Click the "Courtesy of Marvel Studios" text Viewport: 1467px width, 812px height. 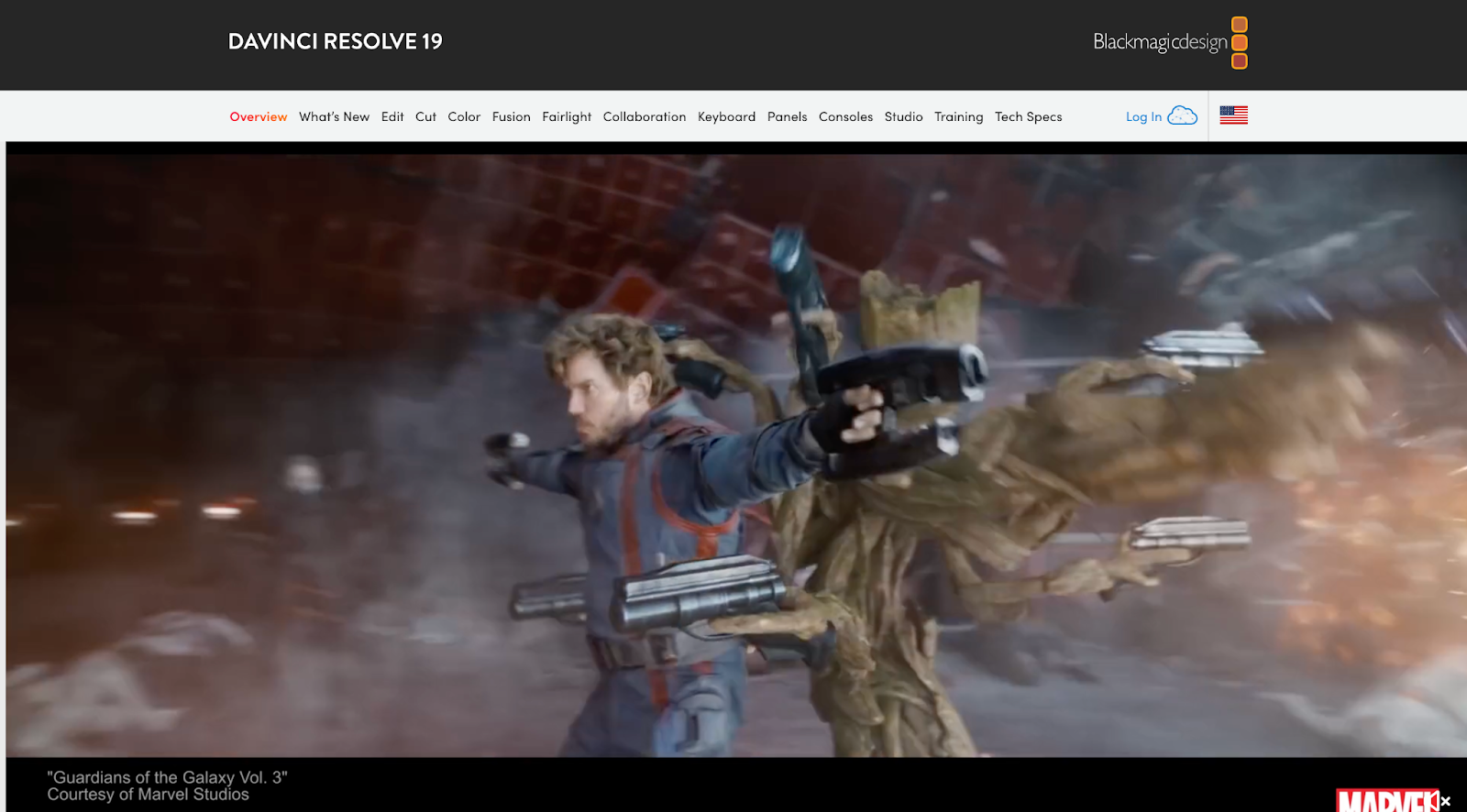(148, 795)
